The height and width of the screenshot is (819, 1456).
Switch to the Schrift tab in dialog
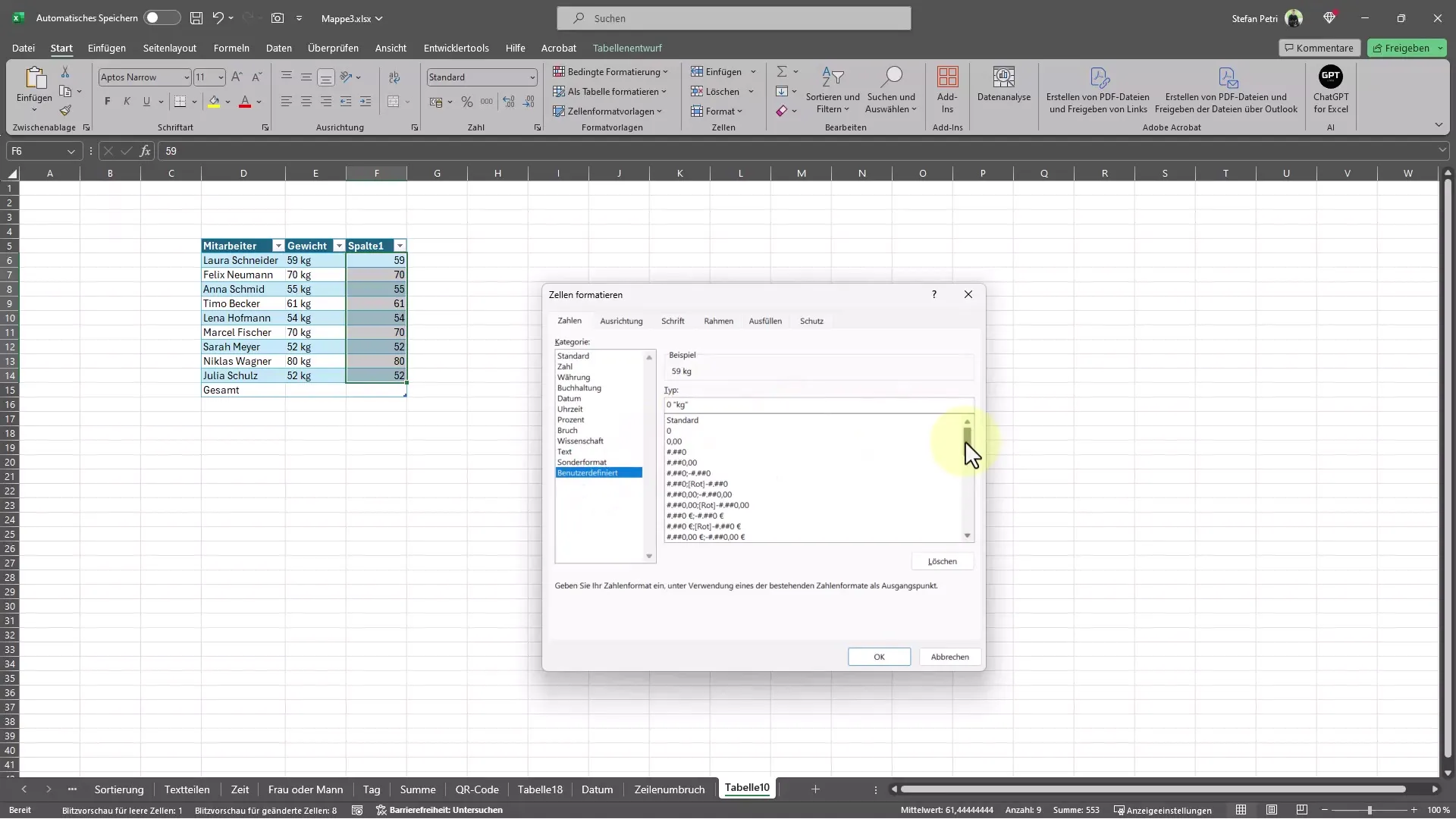(672, 320)
